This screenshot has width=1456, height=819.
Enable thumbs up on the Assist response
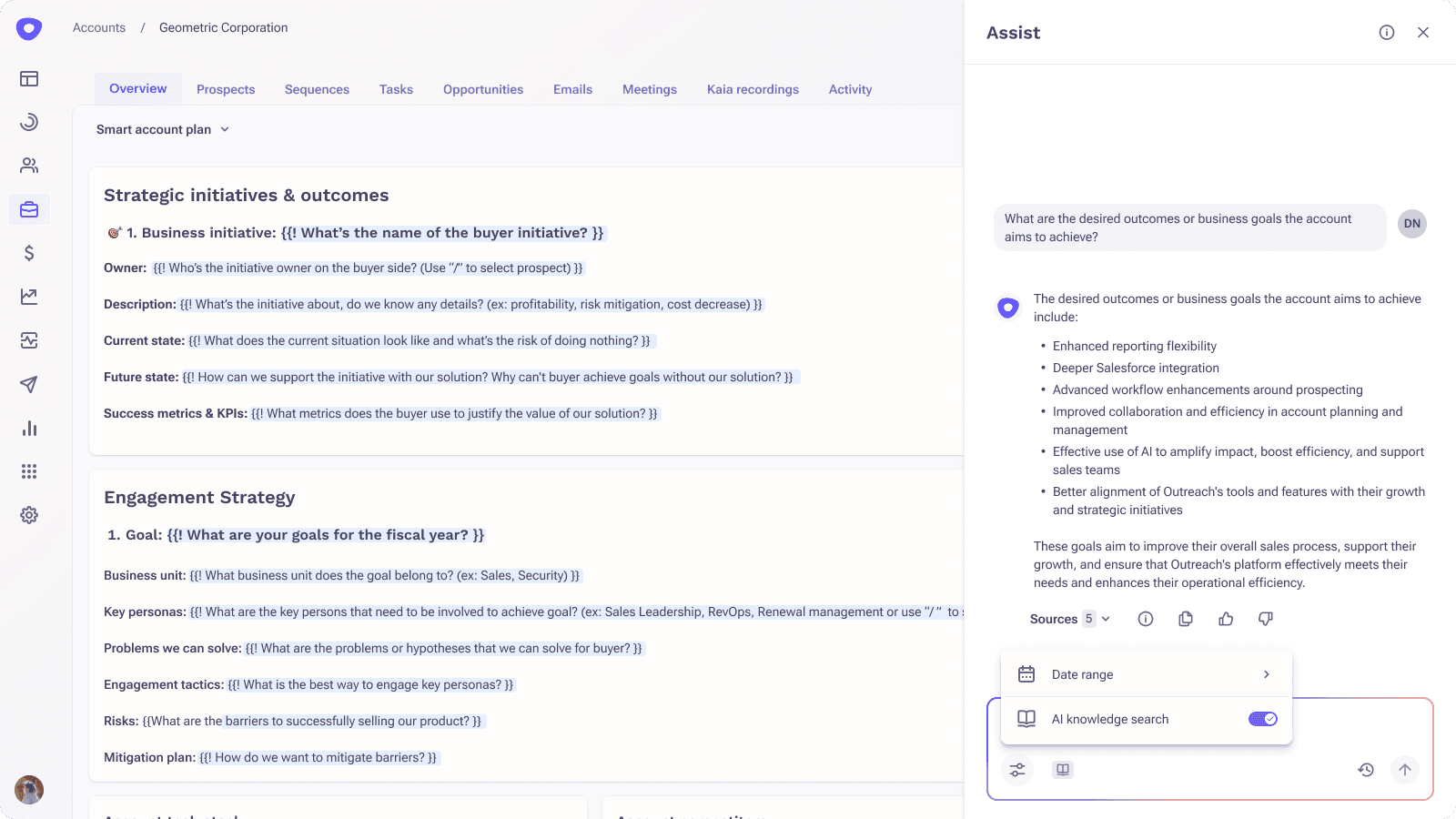1226,619
